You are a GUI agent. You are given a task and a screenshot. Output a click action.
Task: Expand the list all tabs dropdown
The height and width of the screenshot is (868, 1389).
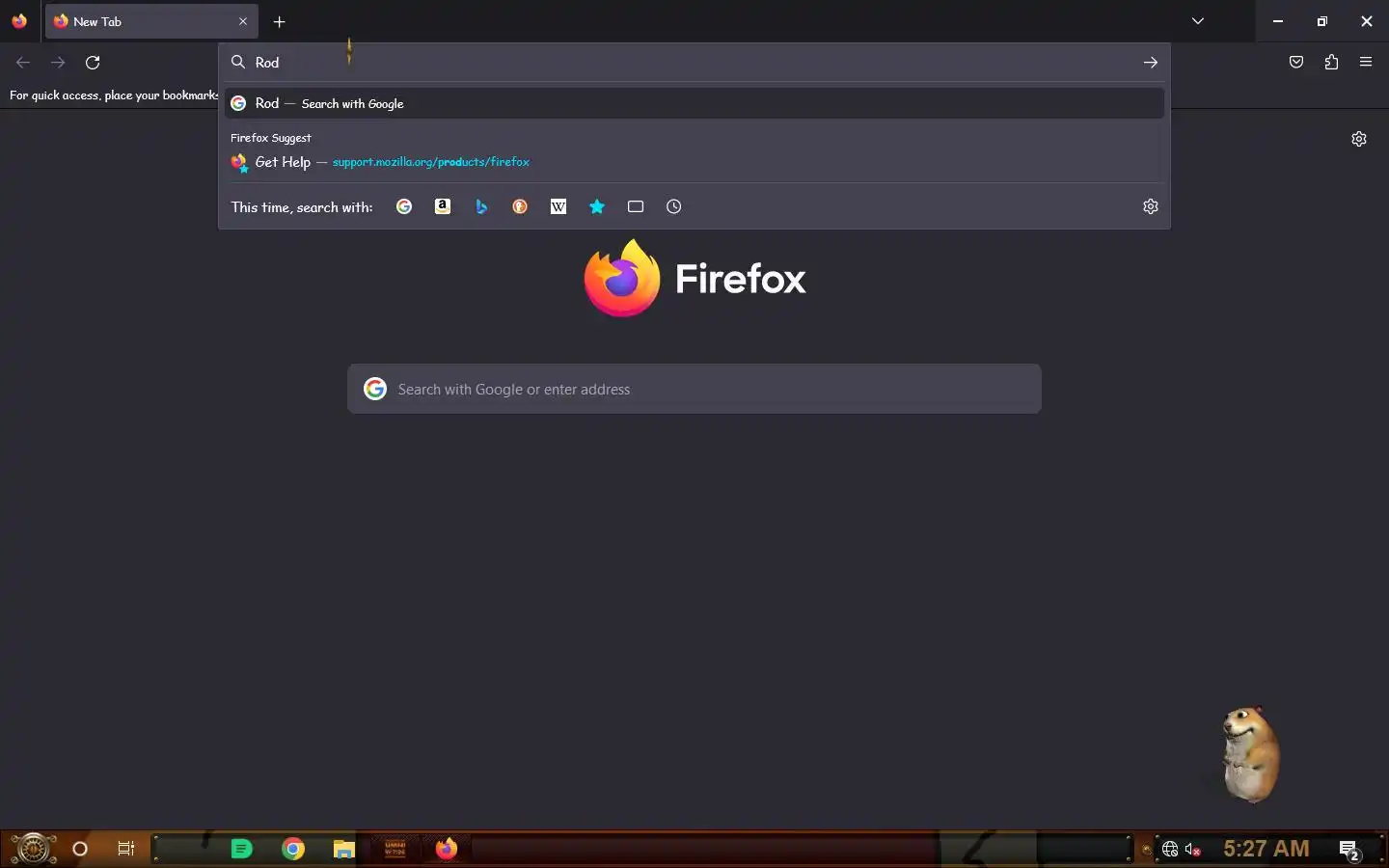tap(1197, 21)
